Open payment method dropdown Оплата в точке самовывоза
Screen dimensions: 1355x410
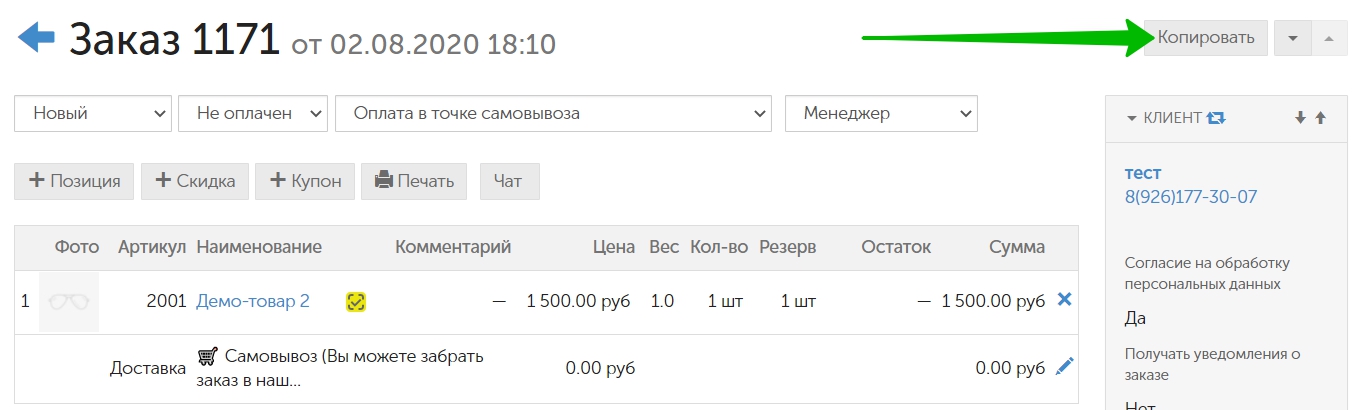click(554, 113)
